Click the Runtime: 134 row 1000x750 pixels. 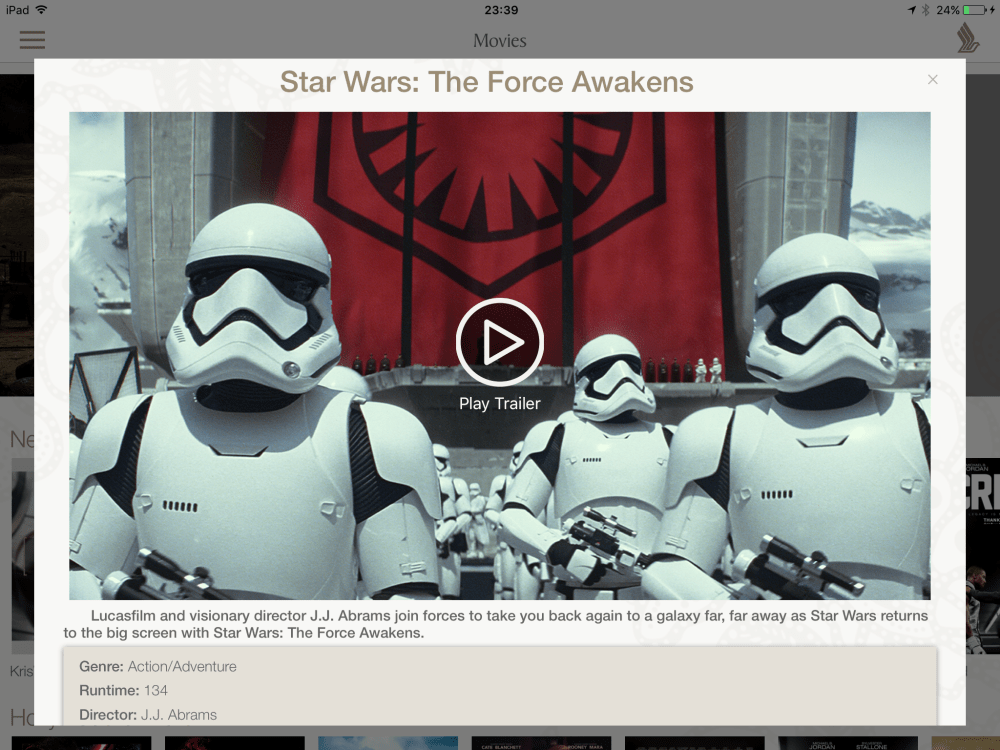coord(124,690)
